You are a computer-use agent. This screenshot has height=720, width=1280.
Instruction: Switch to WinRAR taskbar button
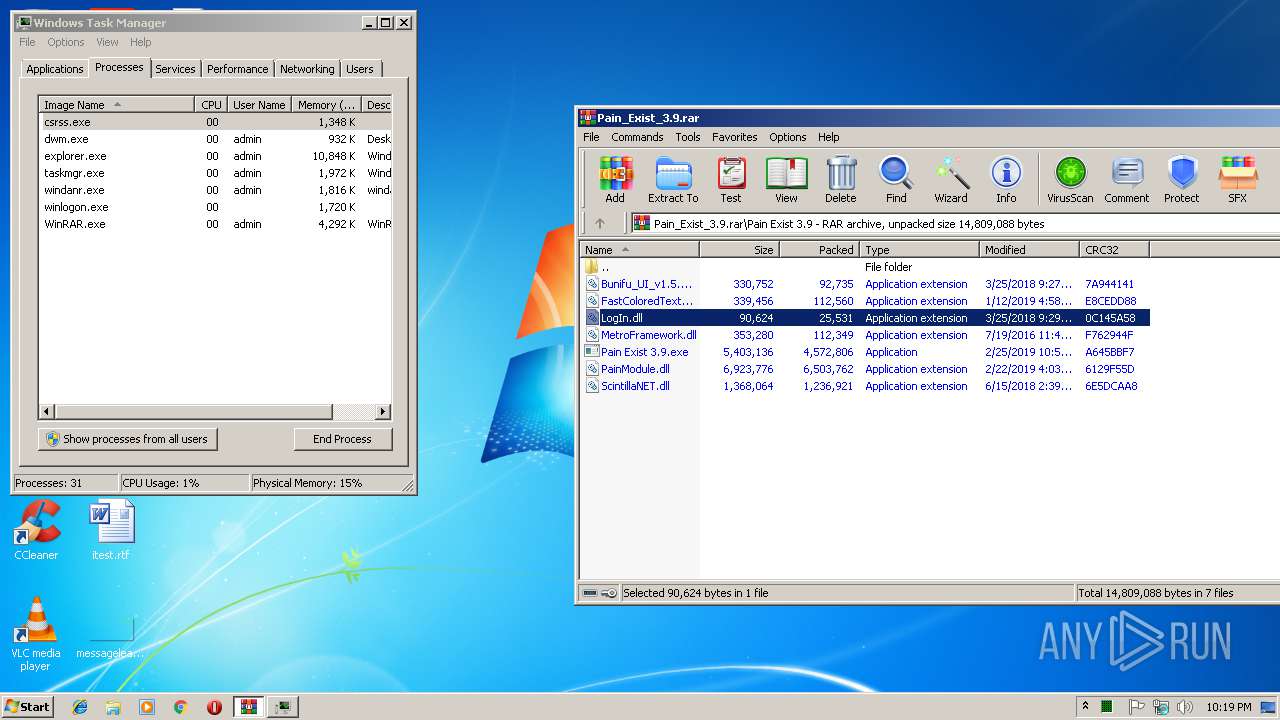pos(249,707)
